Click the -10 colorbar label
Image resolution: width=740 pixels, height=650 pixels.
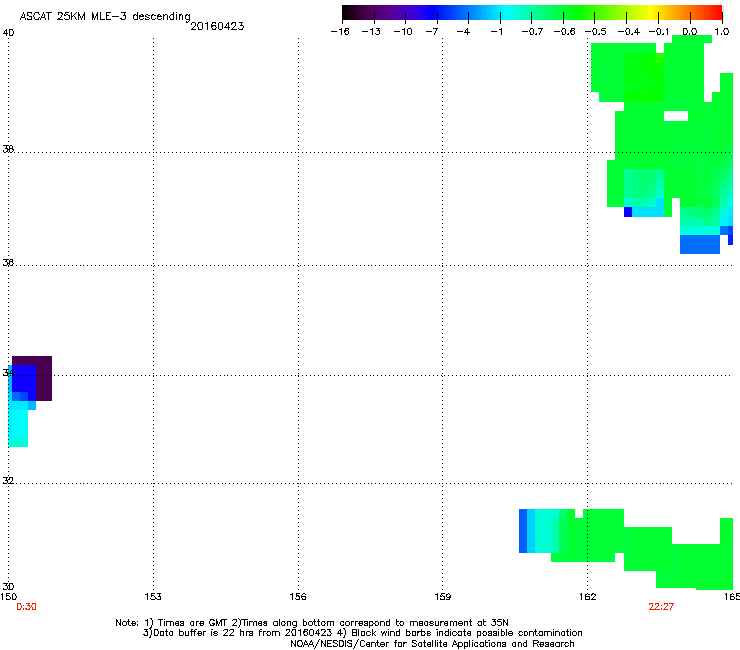click(403, 32)
